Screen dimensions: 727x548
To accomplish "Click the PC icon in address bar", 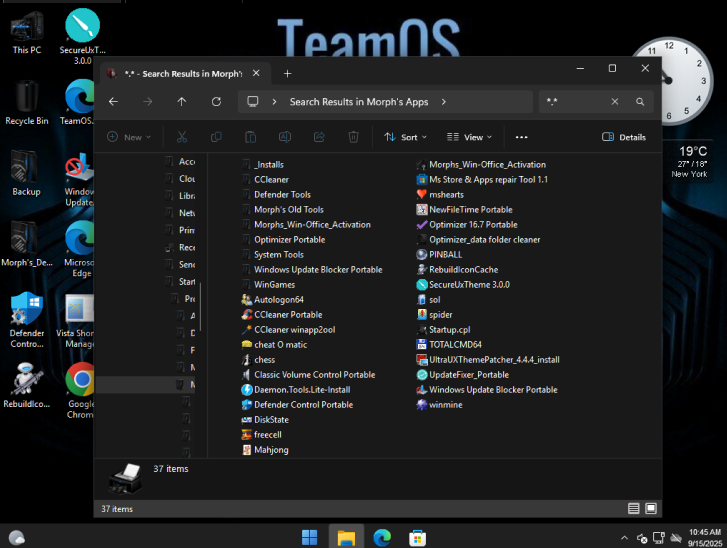I will point(253,102).
